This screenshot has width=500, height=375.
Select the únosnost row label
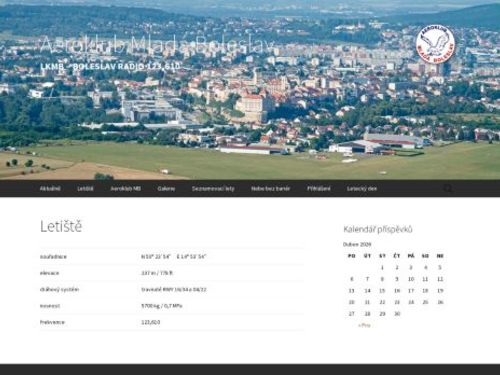coord(50,306)
